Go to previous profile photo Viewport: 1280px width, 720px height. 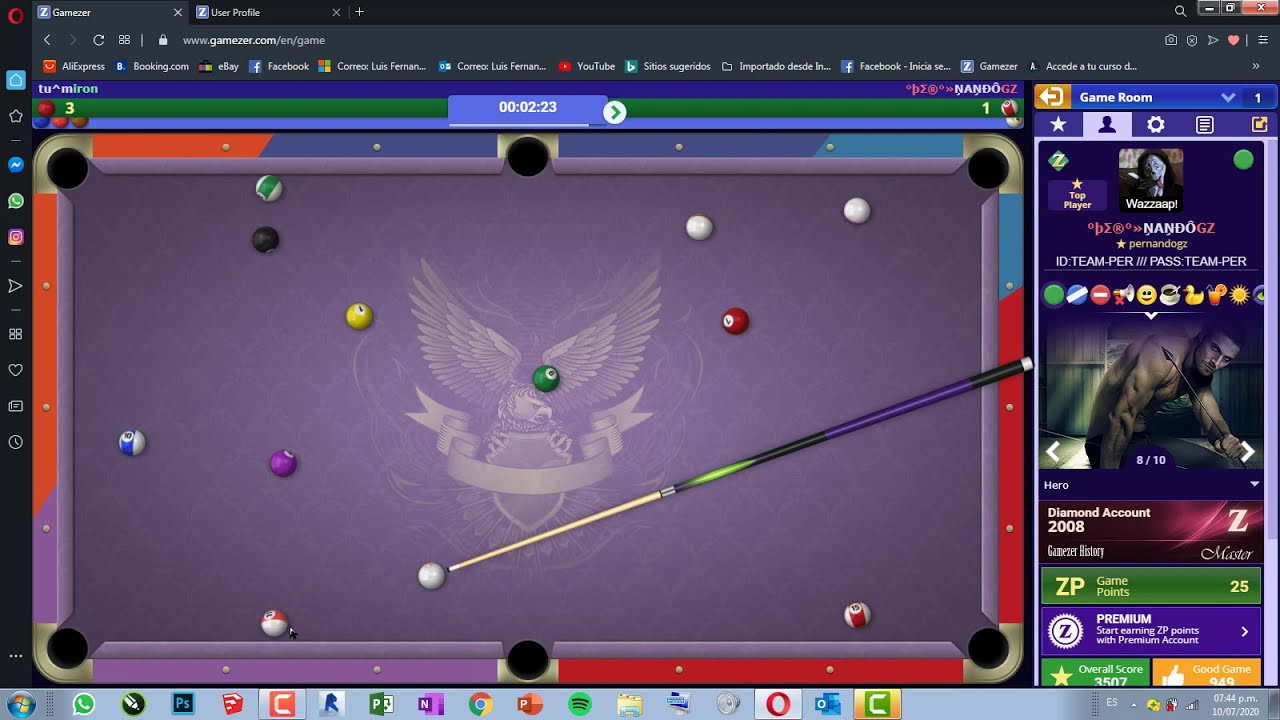point(1053,452)
